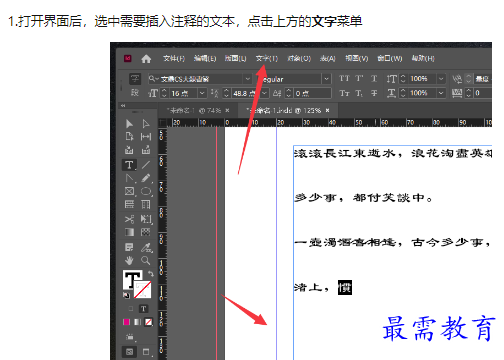Apply the magenta color button
The width and height of the screenshot is (504, 360).
(126, 322)
